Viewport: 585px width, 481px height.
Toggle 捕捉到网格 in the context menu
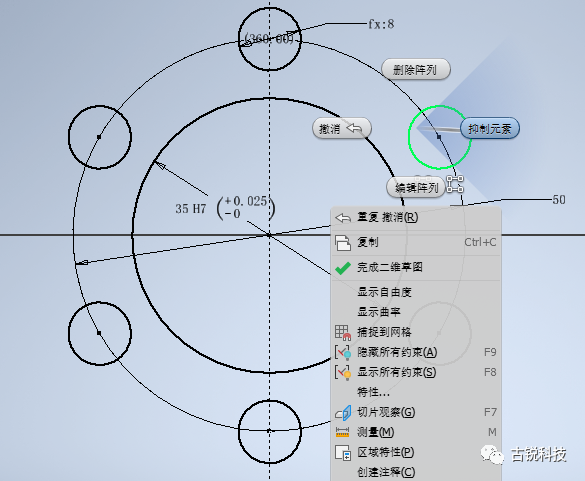pyautogui.click(x=416, y=332)
